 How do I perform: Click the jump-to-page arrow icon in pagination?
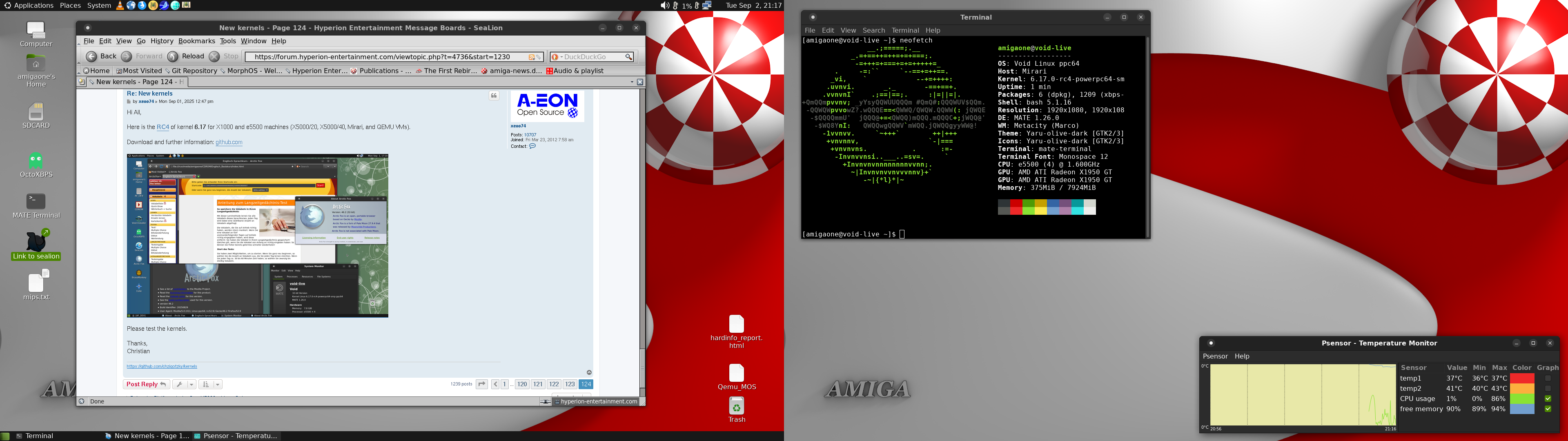click(481, 384)
